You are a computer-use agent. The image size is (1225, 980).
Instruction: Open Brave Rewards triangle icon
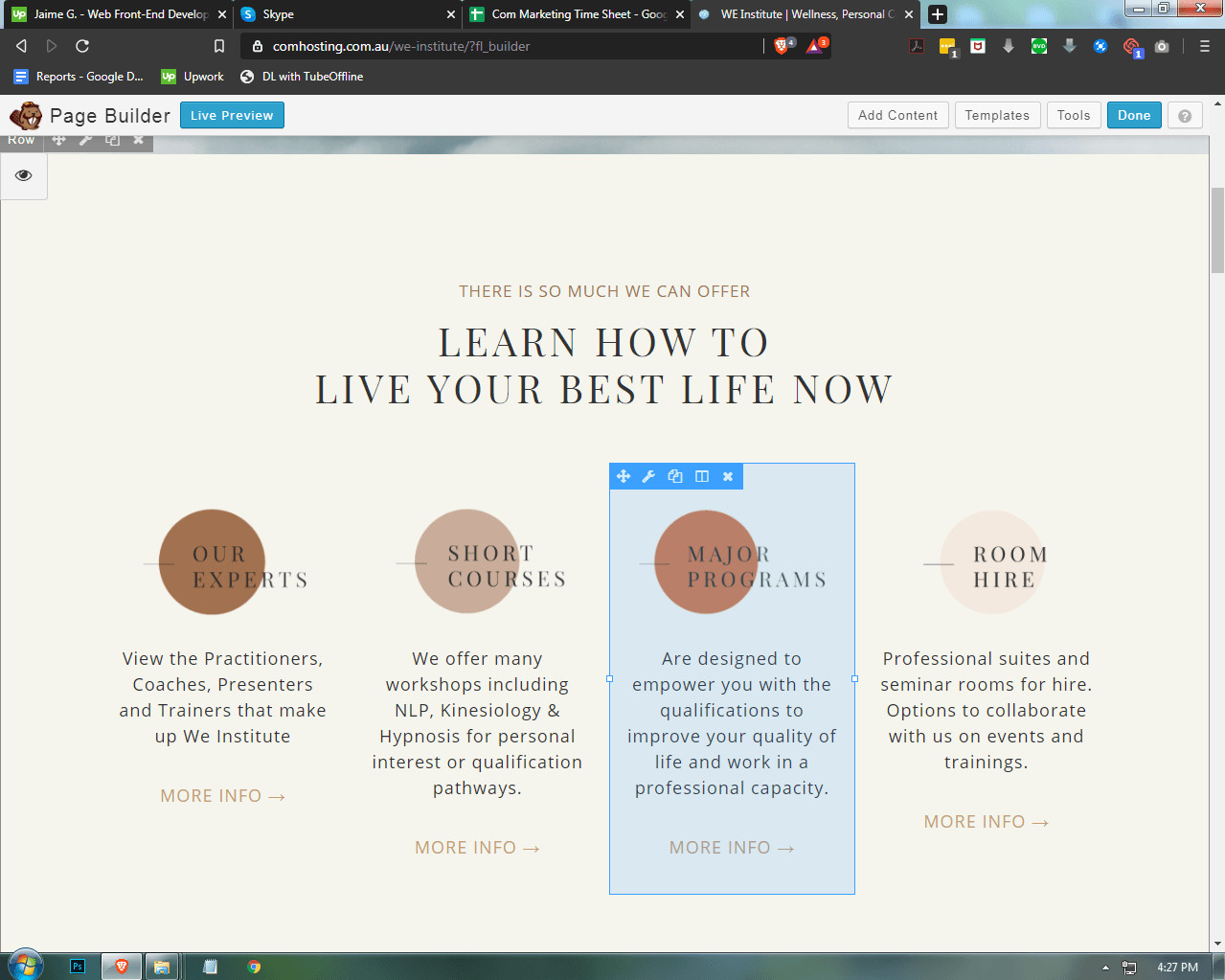(815, 46)
